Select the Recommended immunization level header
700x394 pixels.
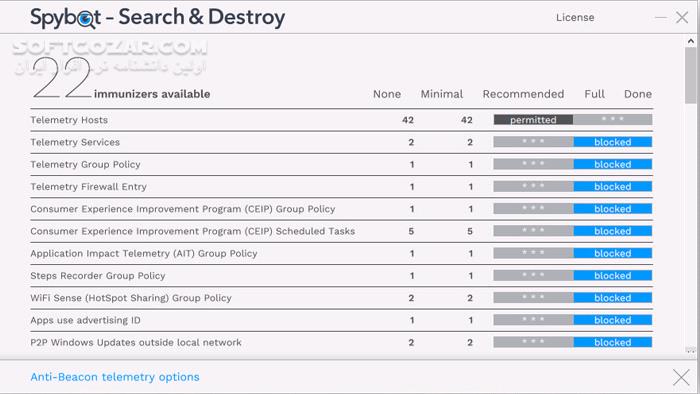(x=523, y=94)
